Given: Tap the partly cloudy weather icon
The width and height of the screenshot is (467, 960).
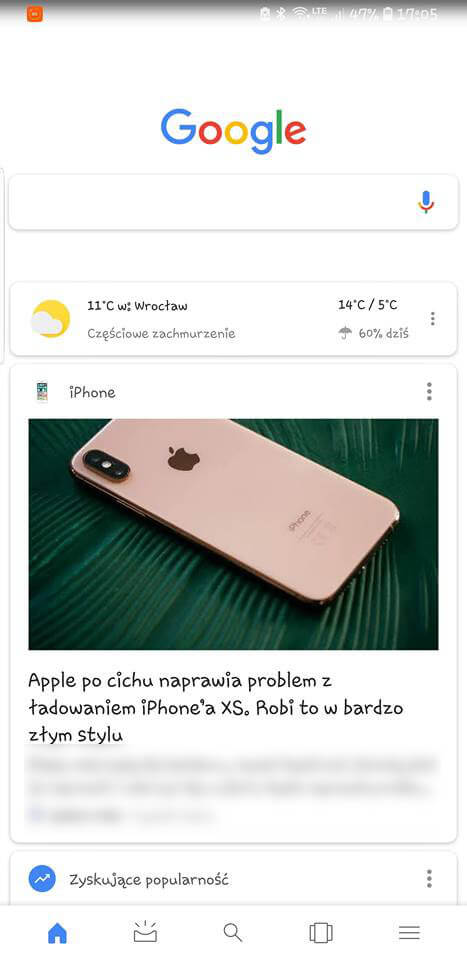Looking at the screenshot, I should click(x=50, y=319).
